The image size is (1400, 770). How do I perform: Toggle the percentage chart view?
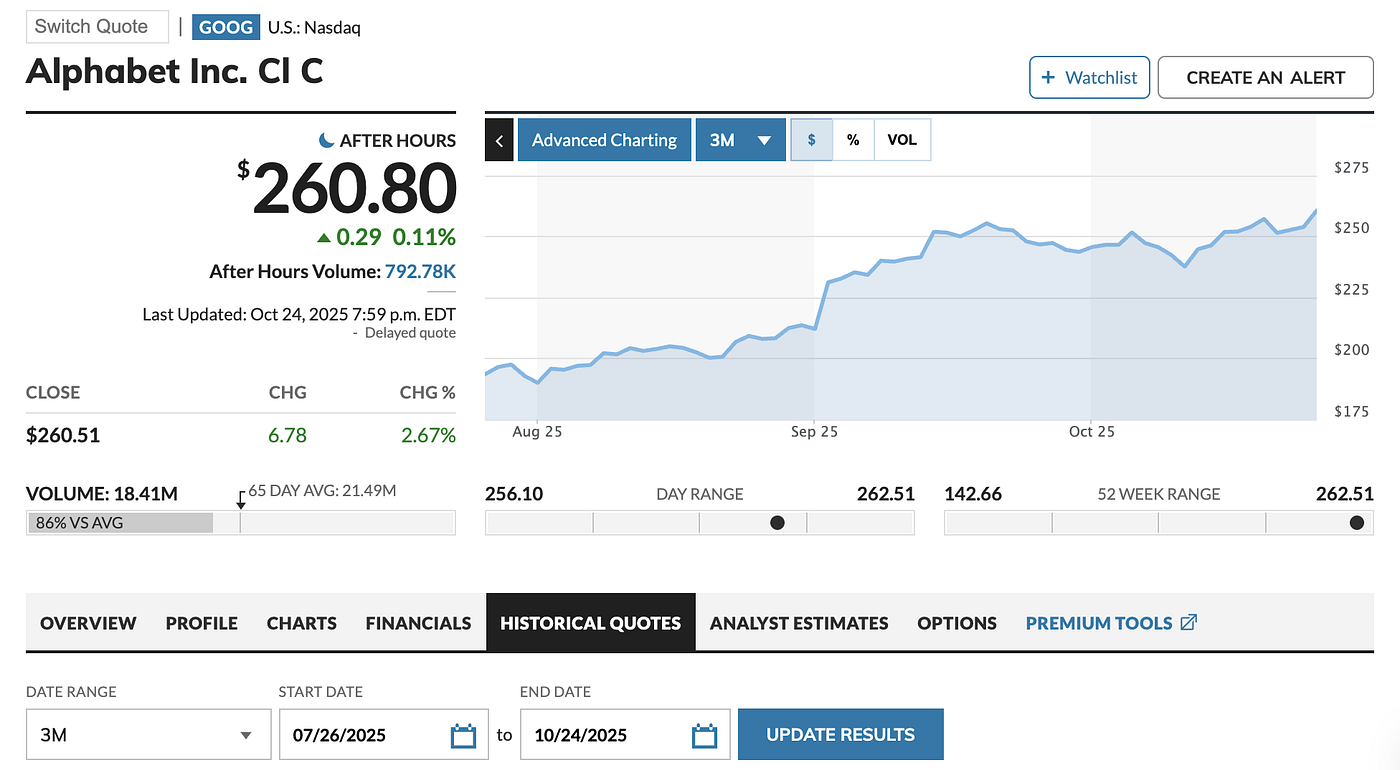tap(853, 139)
